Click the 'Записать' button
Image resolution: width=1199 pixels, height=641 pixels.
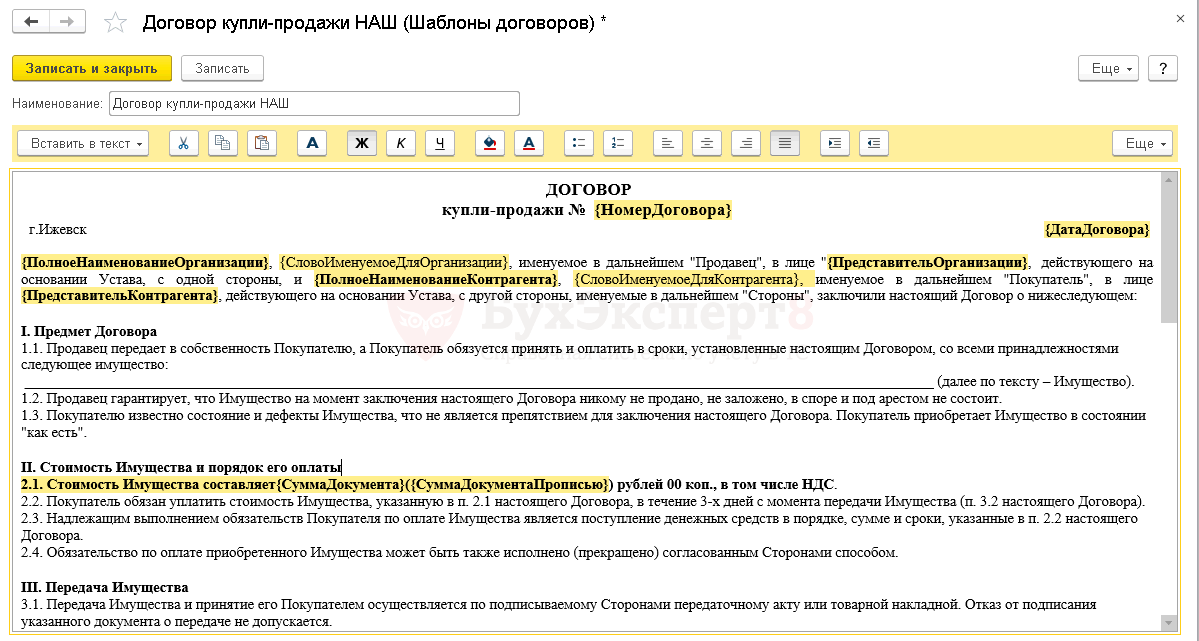(222, 68)
